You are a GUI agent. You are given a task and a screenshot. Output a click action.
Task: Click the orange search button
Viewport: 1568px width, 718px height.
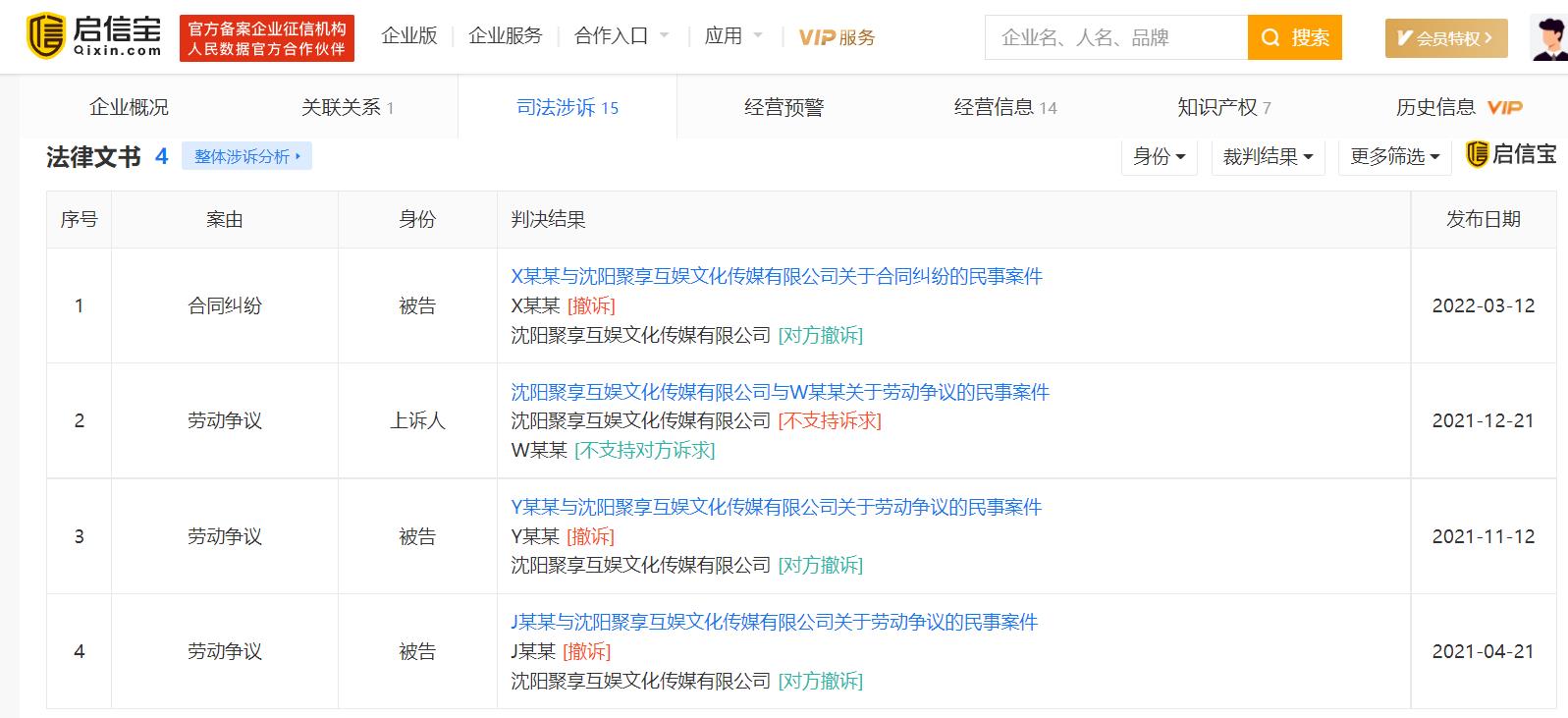1294,38
